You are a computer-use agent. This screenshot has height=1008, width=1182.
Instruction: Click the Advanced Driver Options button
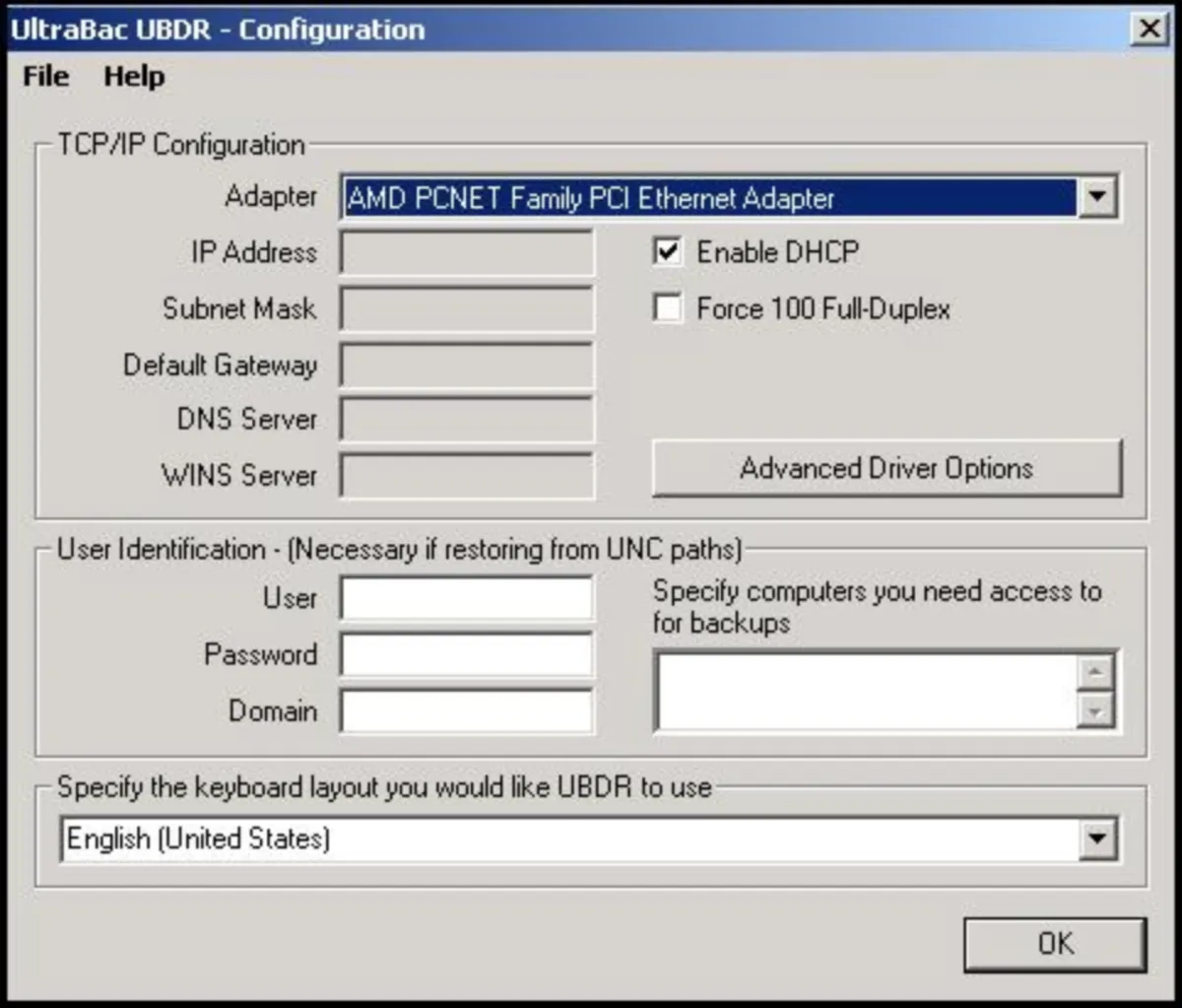[x=886, y=468]
